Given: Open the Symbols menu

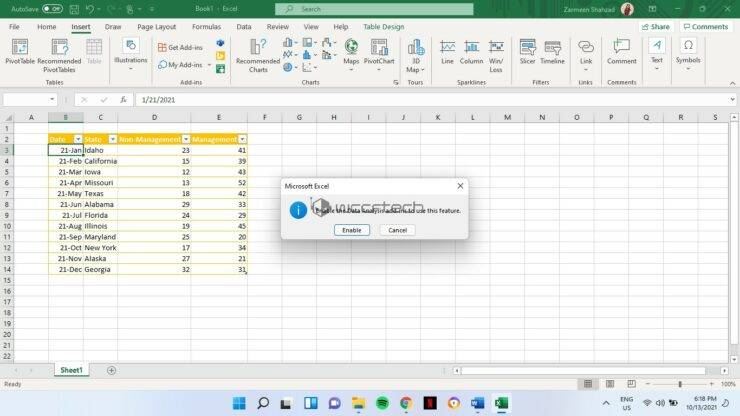Looking at the screenshot, I should pos(688,55).
